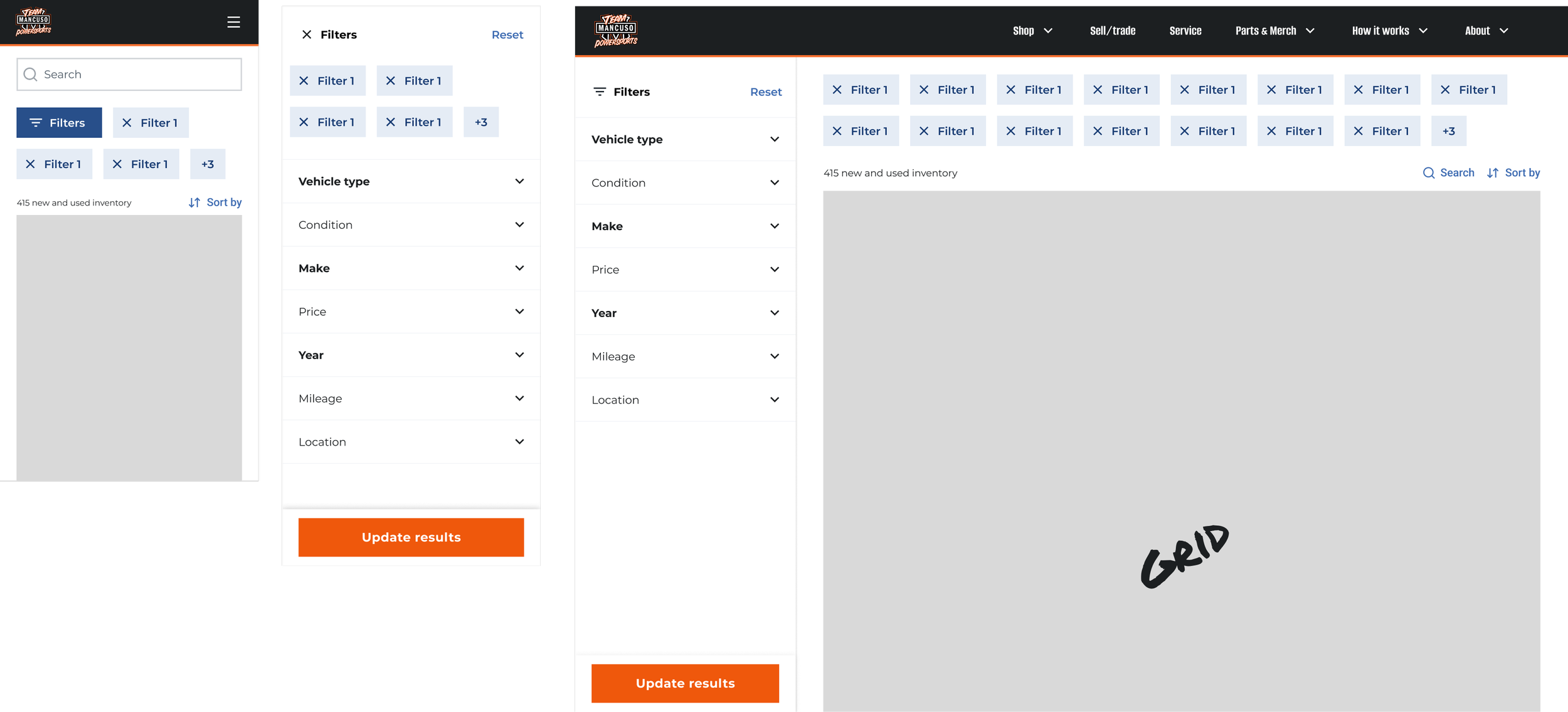Click the Search icon above the desktop grid
Image resolution: width=1568 pixels, height=712 pixels.
[x=1429, y=172]
